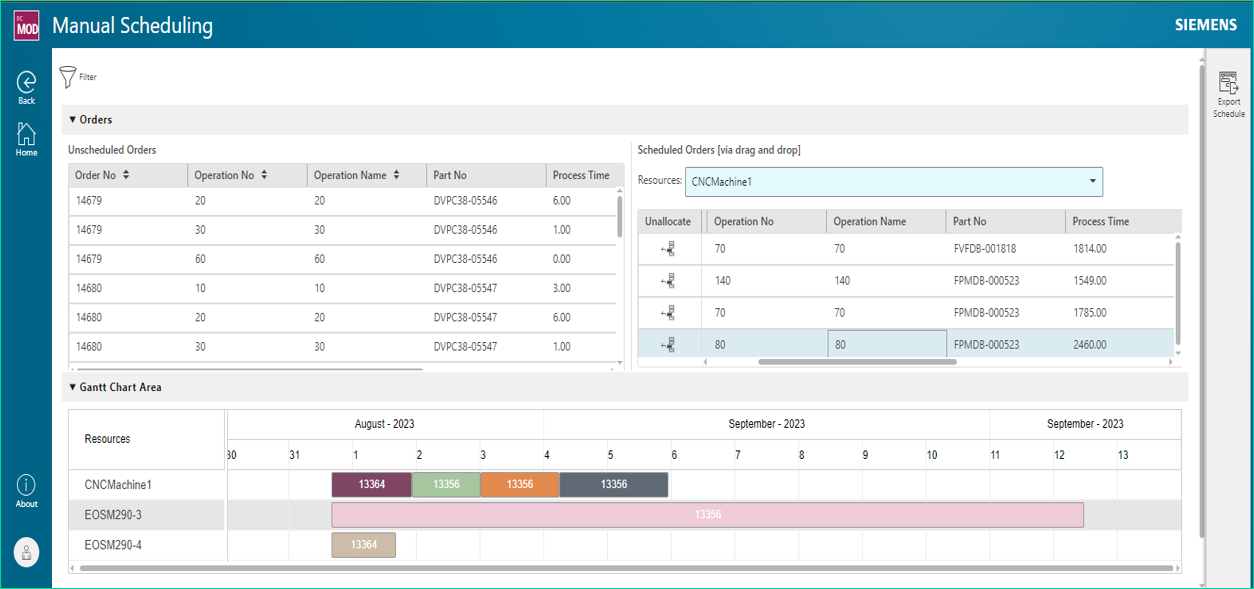
Task: Open the user profile avatar icon
Action: [x=26, y=551]
